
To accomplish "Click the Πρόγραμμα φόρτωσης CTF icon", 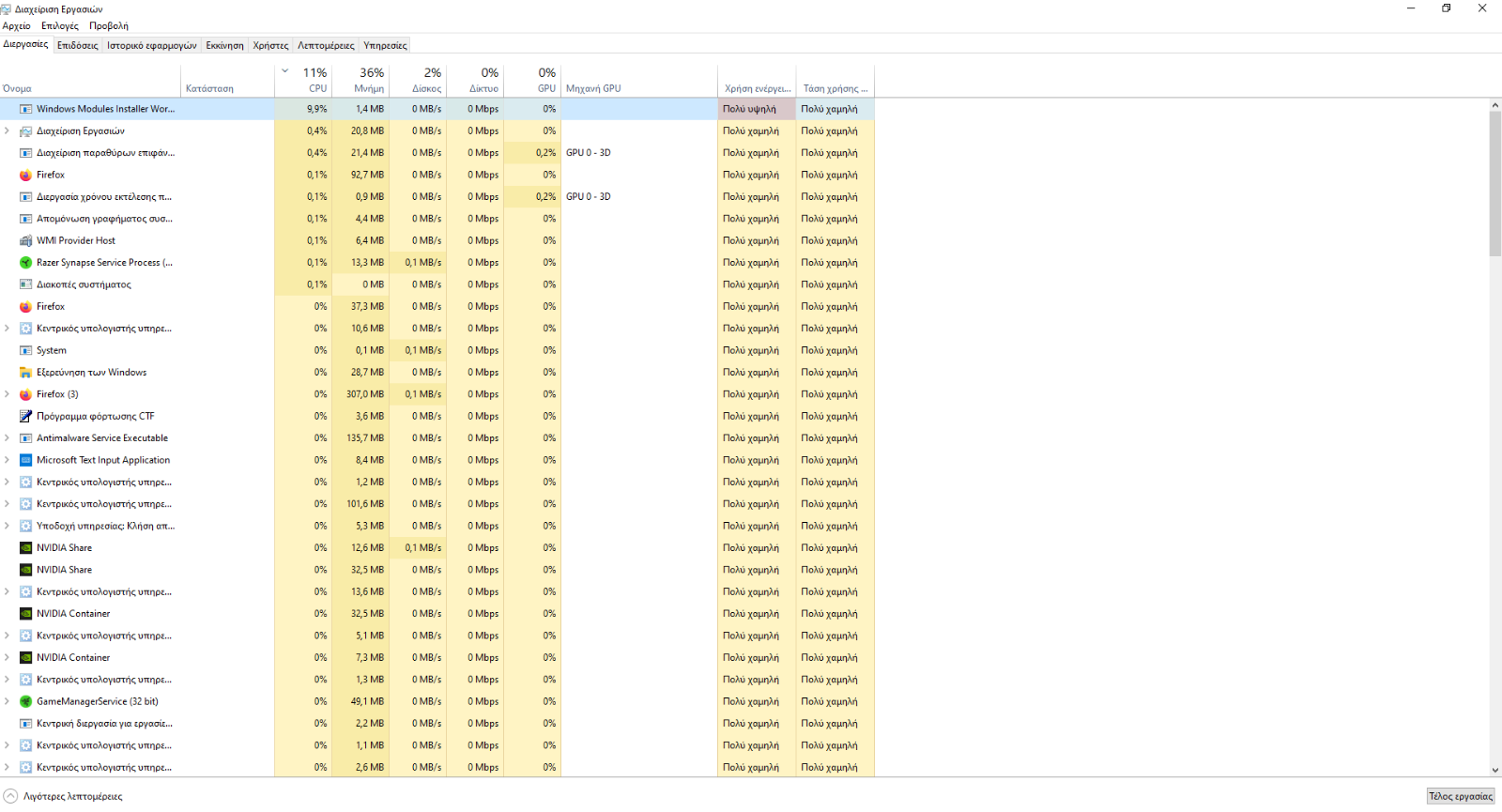I will tap(26, 417).
